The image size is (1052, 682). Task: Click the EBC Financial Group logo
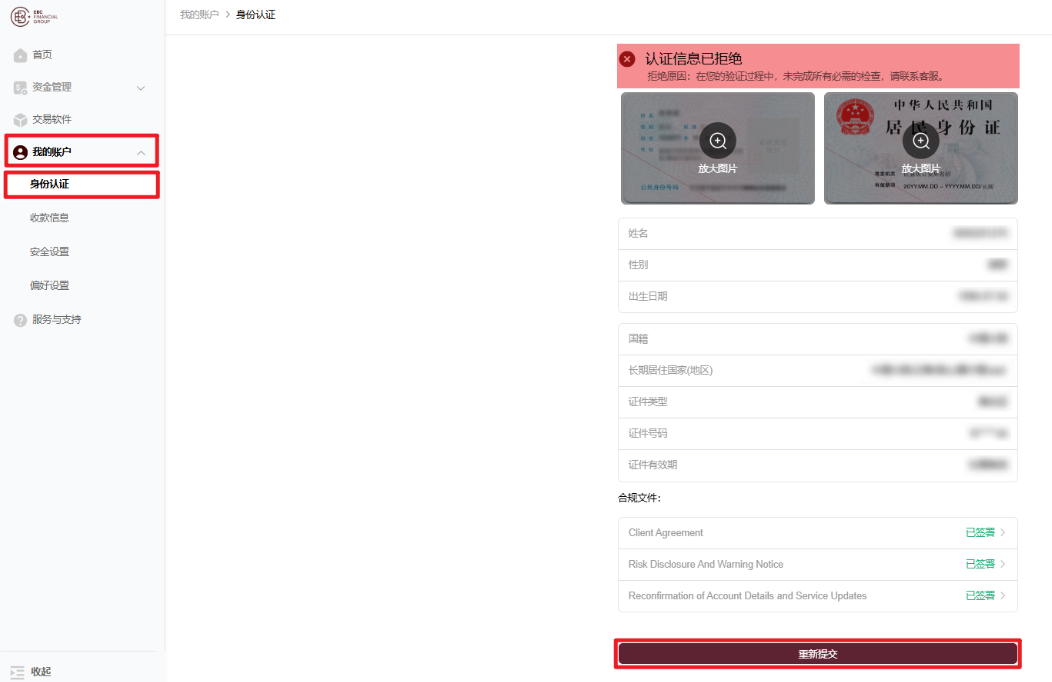click(34, 16)
